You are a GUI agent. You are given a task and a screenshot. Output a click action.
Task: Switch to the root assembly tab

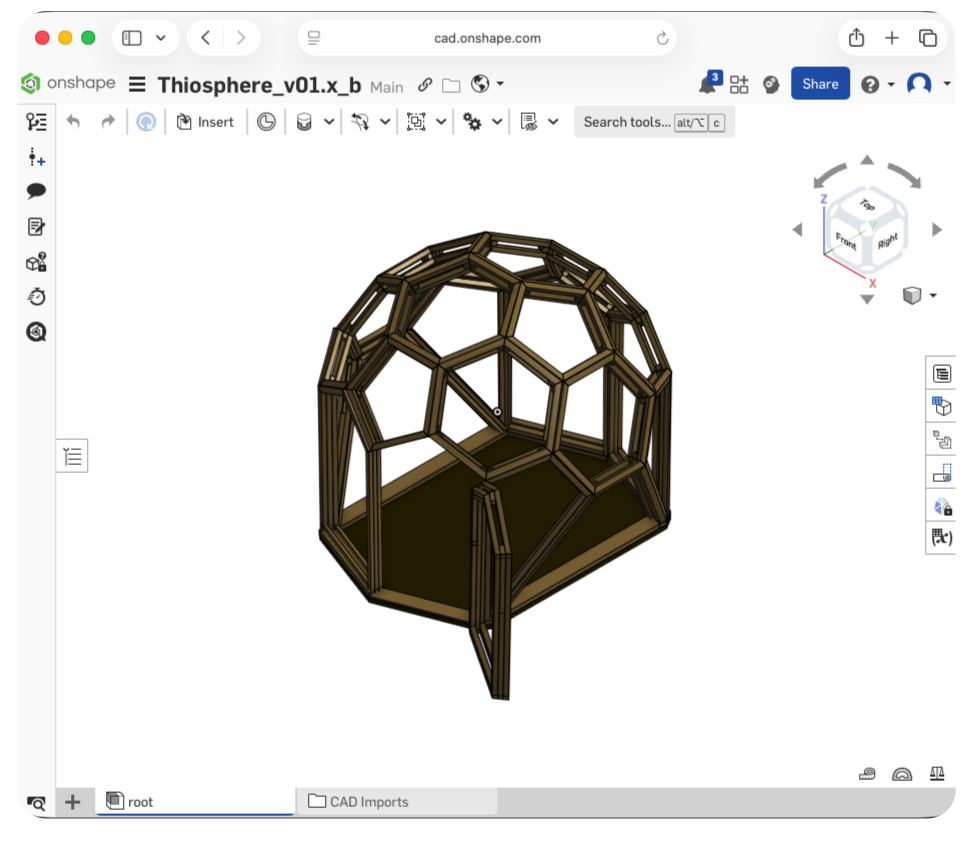pos(140,801)
